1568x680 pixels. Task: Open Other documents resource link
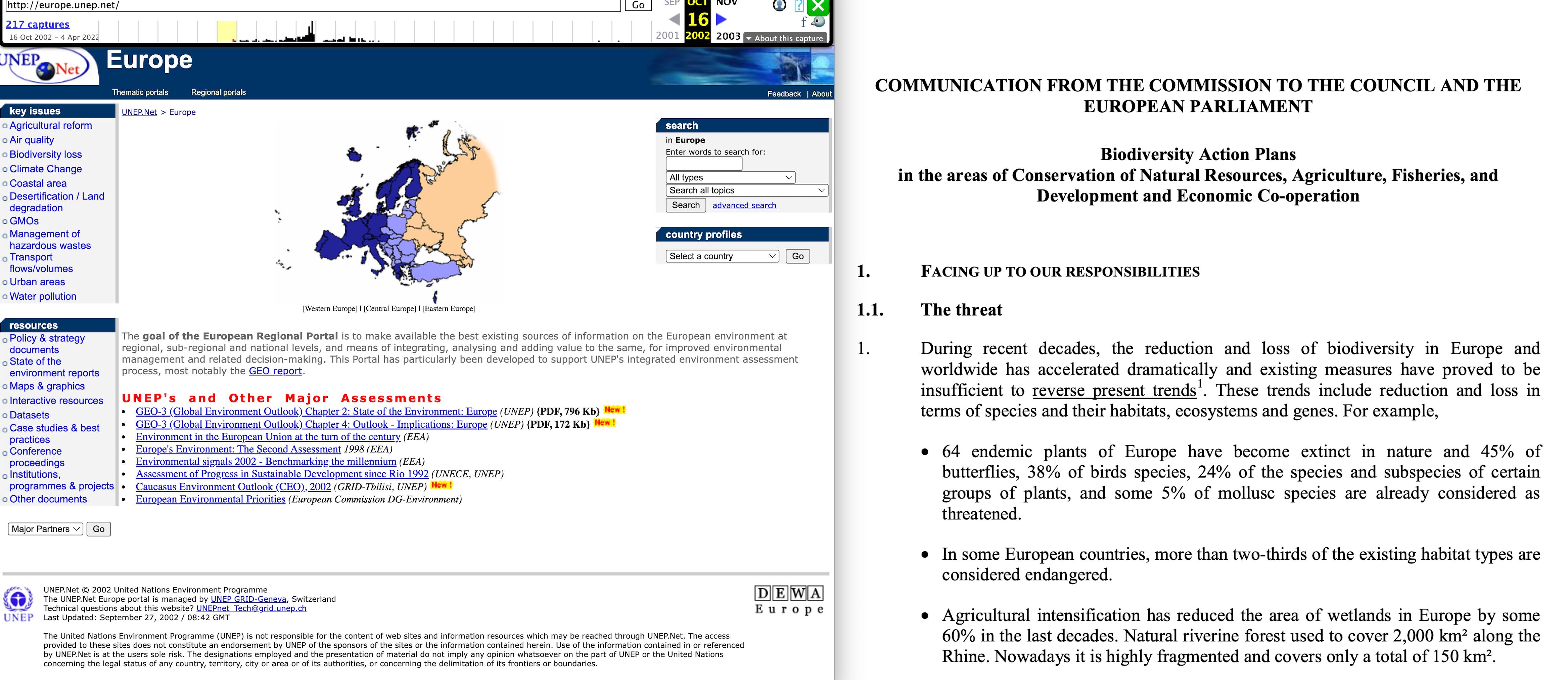[x=48, y=499]
